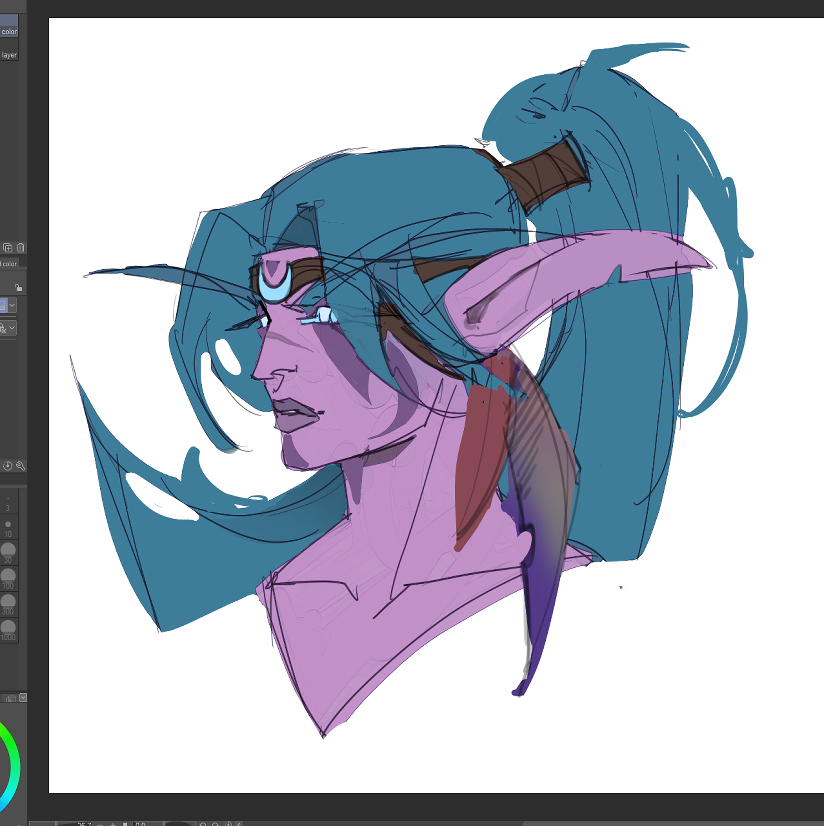Click the duplicate/copy icon beside the trash
Viewport: 824px width, 826px height.
click(8, 247)
